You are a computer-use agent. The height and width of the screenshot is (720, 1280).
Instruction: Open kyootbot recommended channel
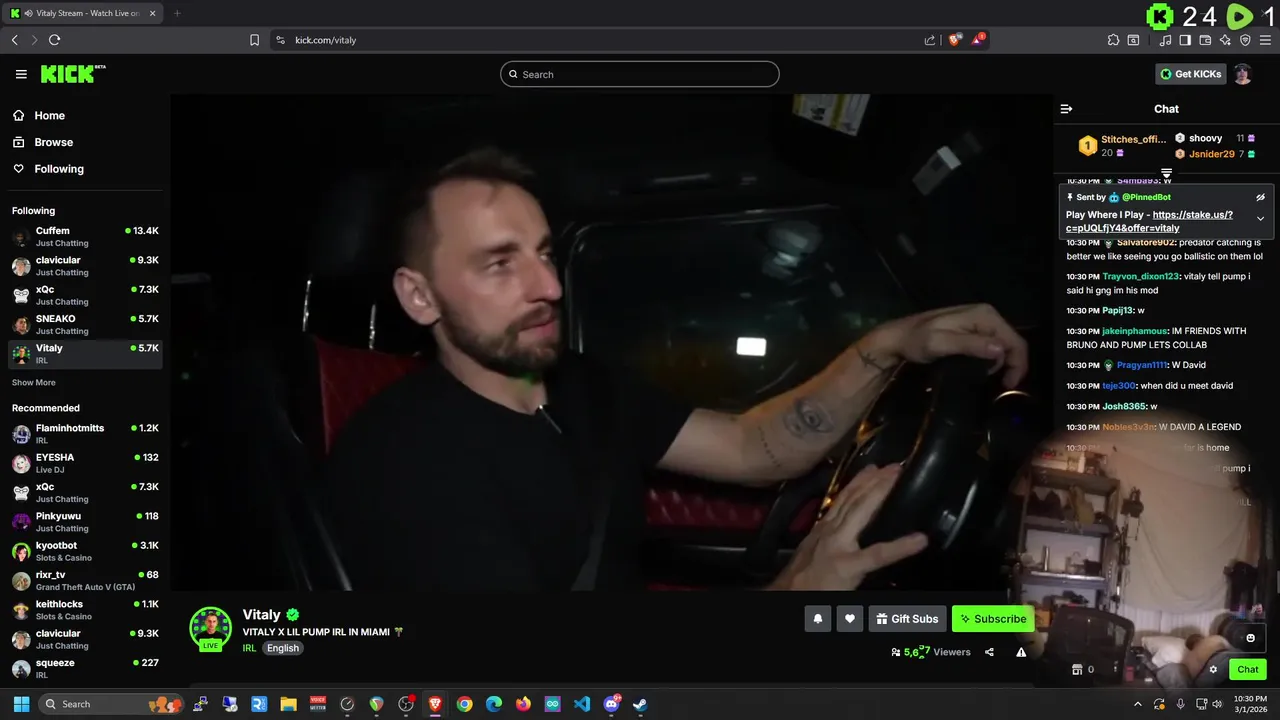[85, 551]
